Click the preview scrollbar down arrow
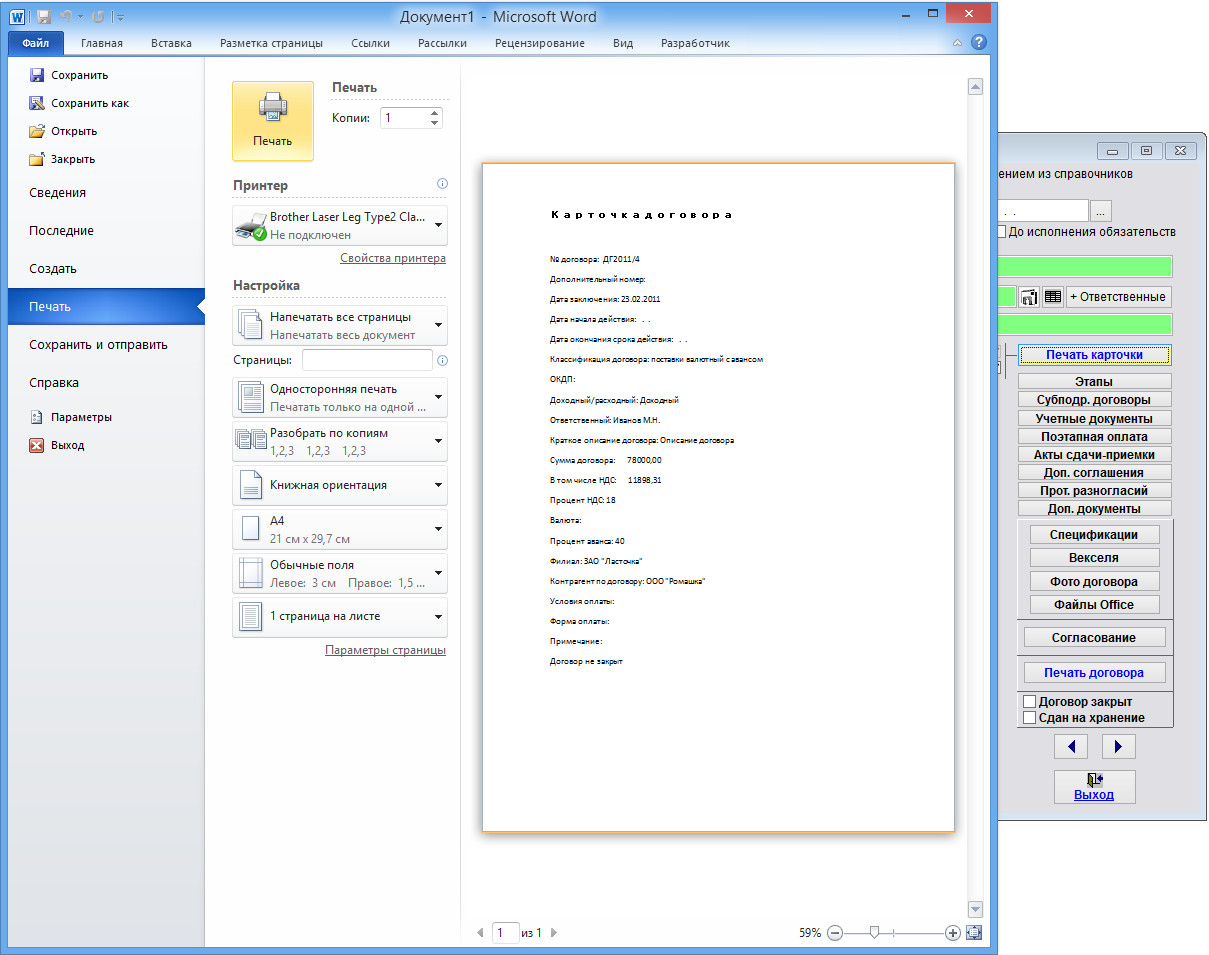The height and width of the screenshot is (955, 1209). point(976,909)
